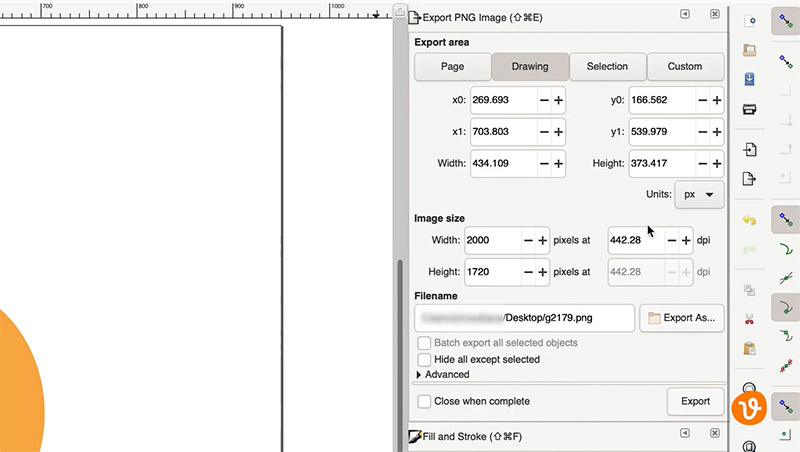Decrease the x0 value

(x=544, y=100)
